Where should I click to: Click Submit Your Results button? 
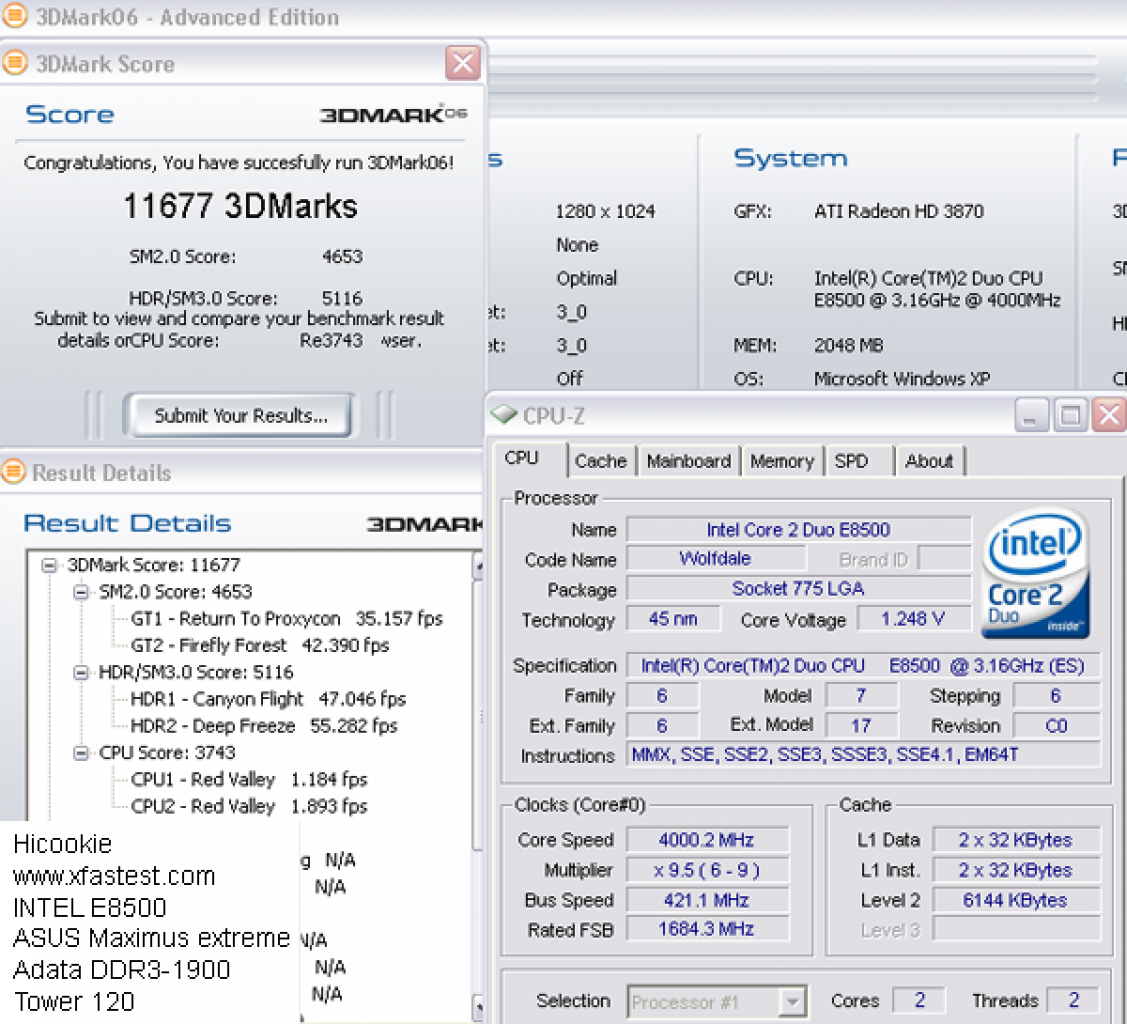241,415
